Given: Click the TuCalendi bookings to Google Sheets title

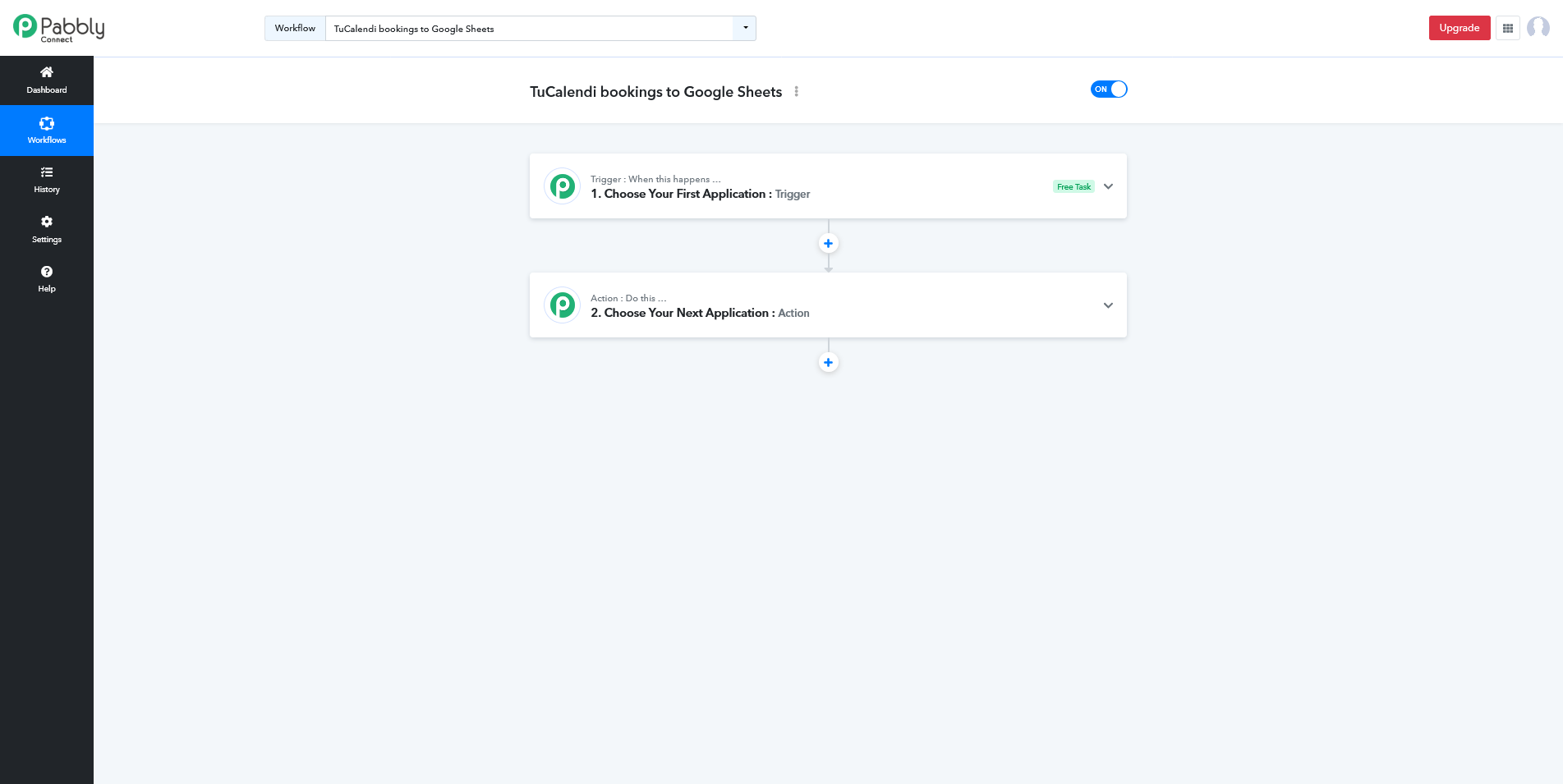Looking at the screenshot, I should (655, 92).
